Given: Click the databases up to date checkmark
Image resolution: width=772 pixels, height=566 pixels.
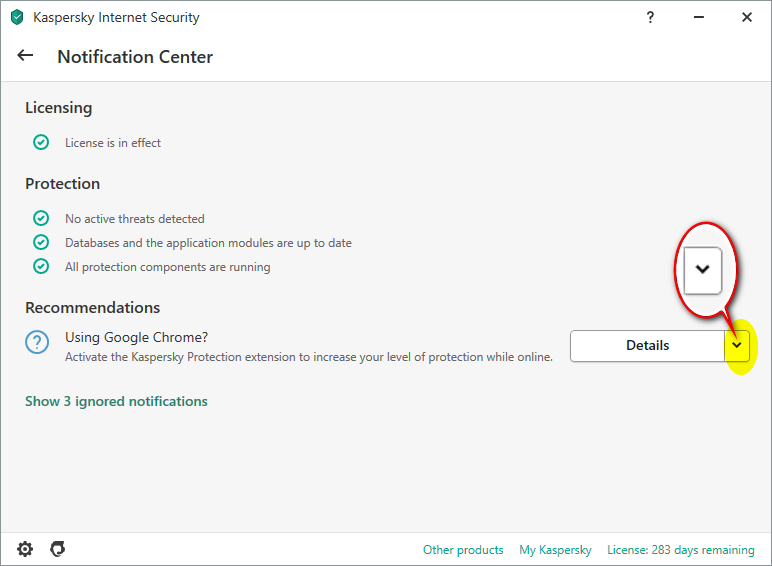Looking at the screenshot, I should click(x=41, y=242).
